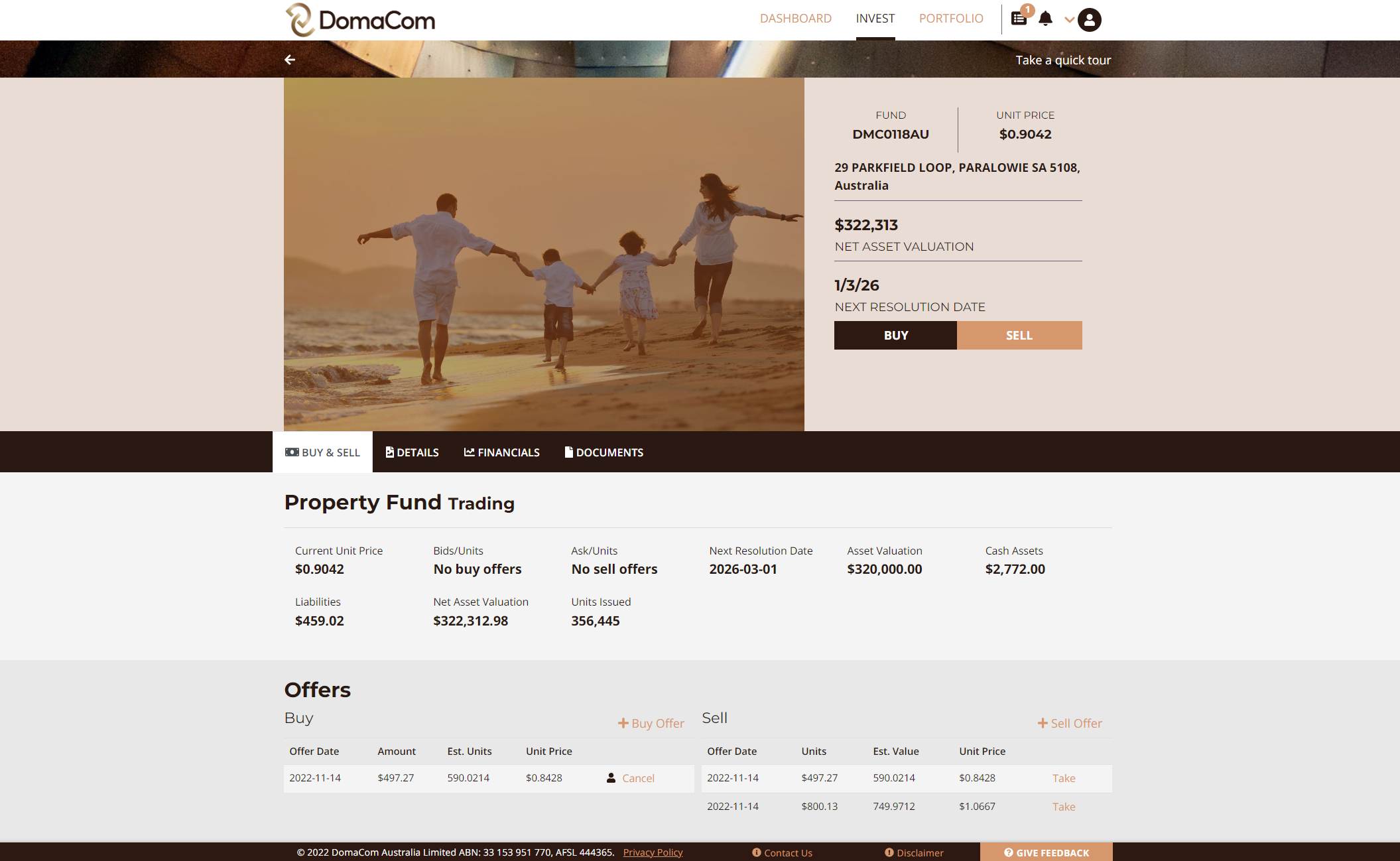
Task: Click the 749.9712 Est. Value cell
Action: click(894, 807)
